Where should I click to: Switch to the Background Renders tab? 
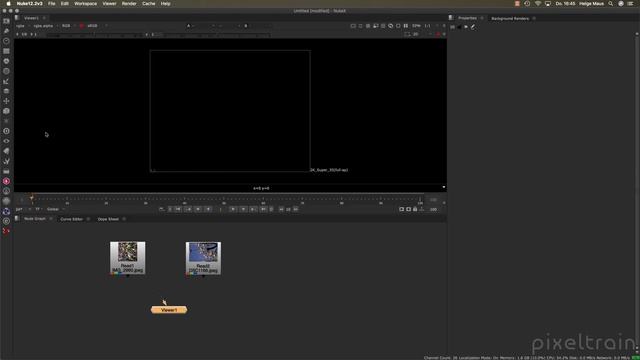[x=510, y=18]
